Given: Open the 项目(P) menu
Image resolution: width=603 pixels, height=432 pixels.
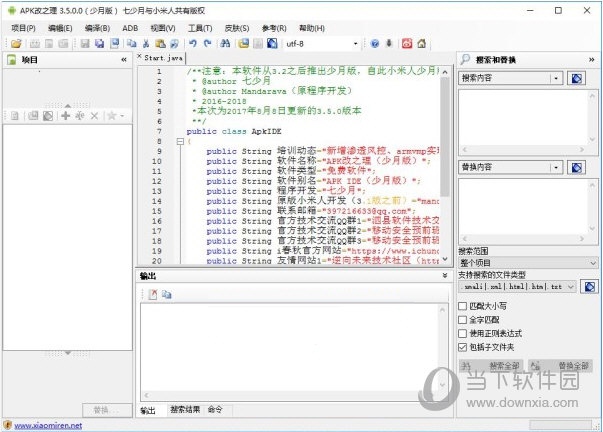Looking at the screenshot, I should [x=23, y=28].
